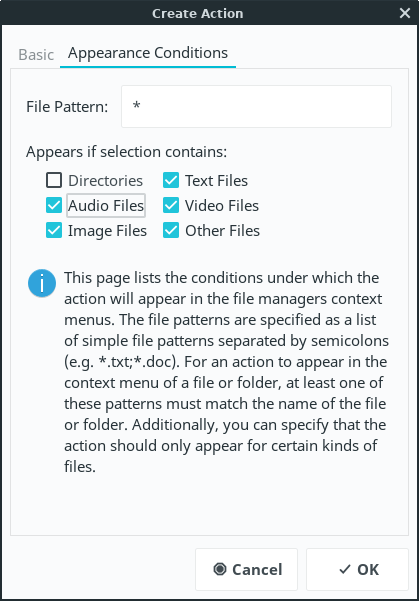Click the circle icon on Cancel button

220,569
